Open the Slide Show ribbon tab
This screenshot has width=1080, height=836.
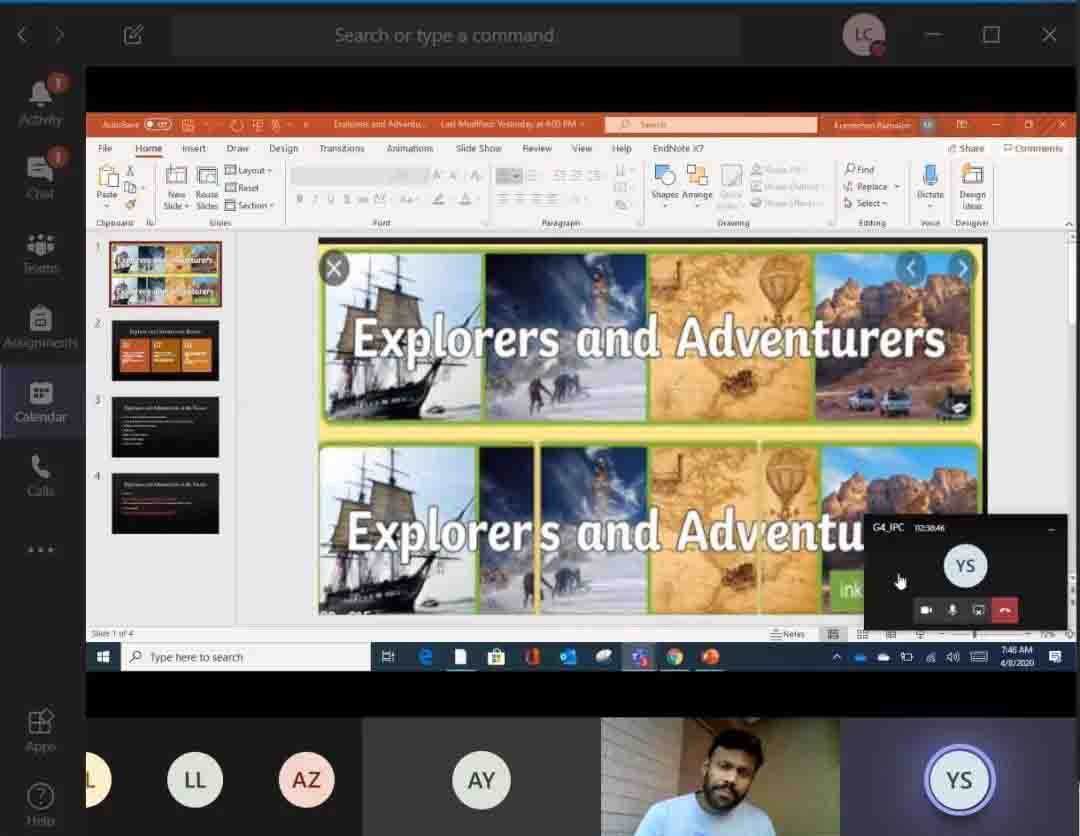point(478,149)
